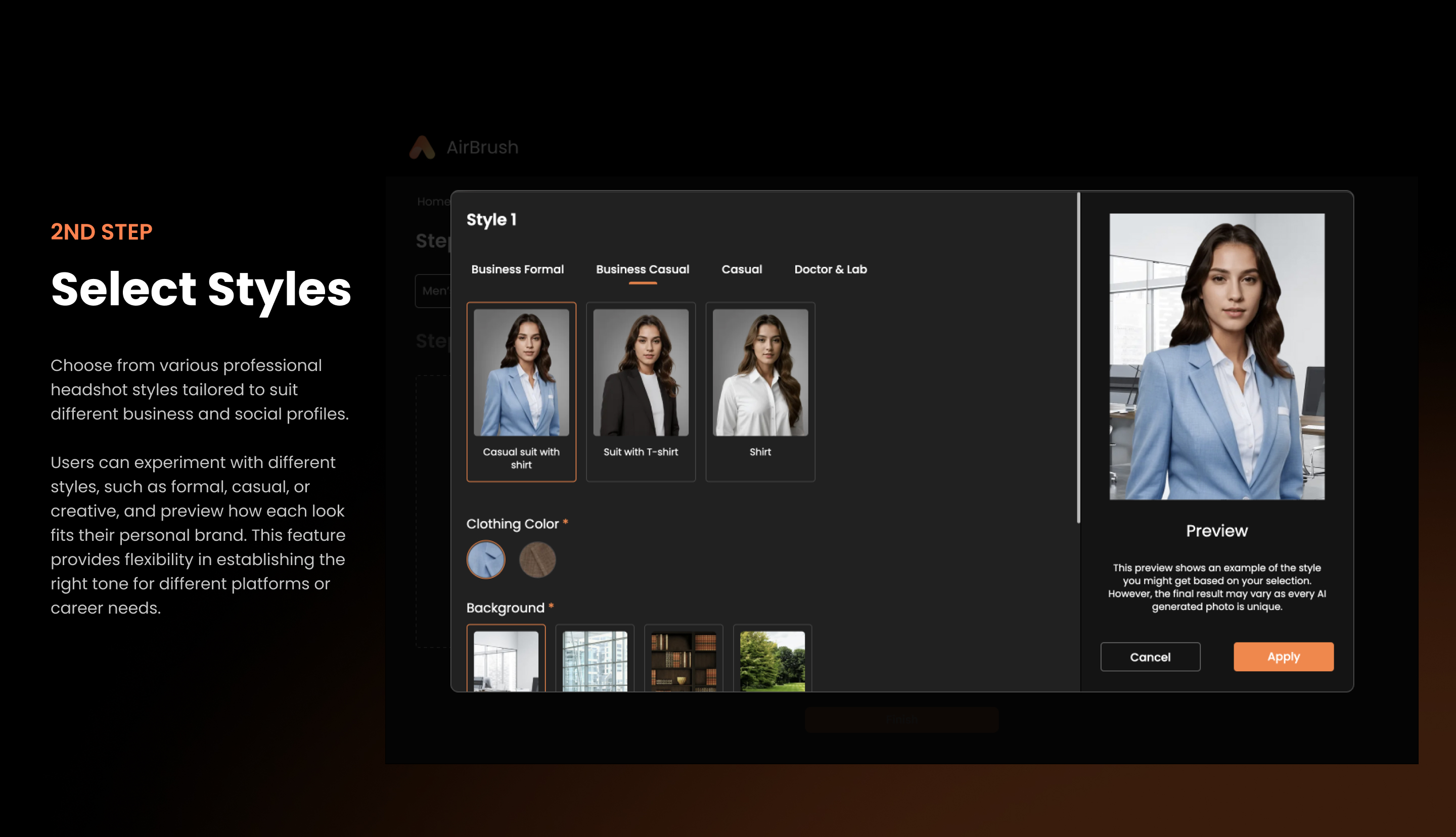Select the blue clothing color swatch

tap(486, 560)
